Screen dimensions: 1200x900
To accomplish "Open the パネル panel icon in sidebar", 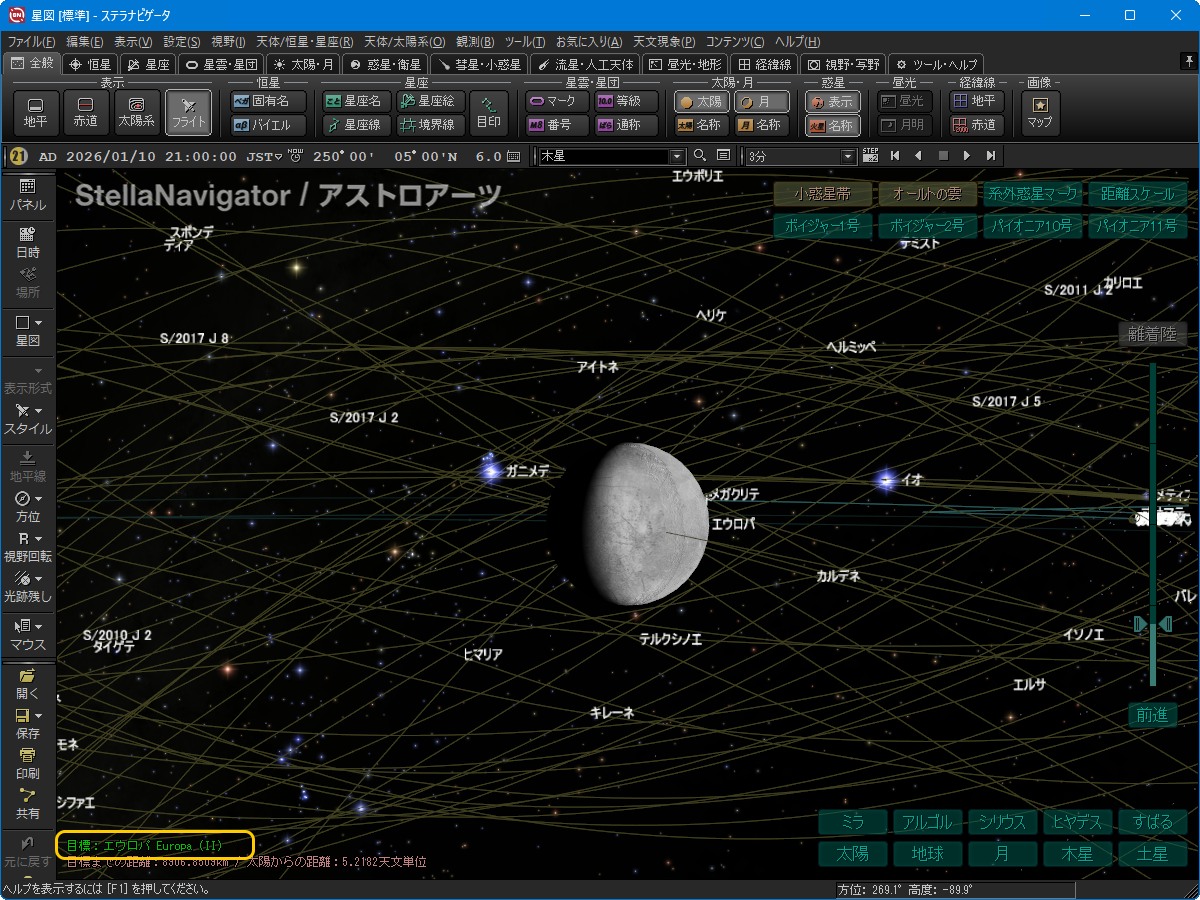I will point(27,194).
